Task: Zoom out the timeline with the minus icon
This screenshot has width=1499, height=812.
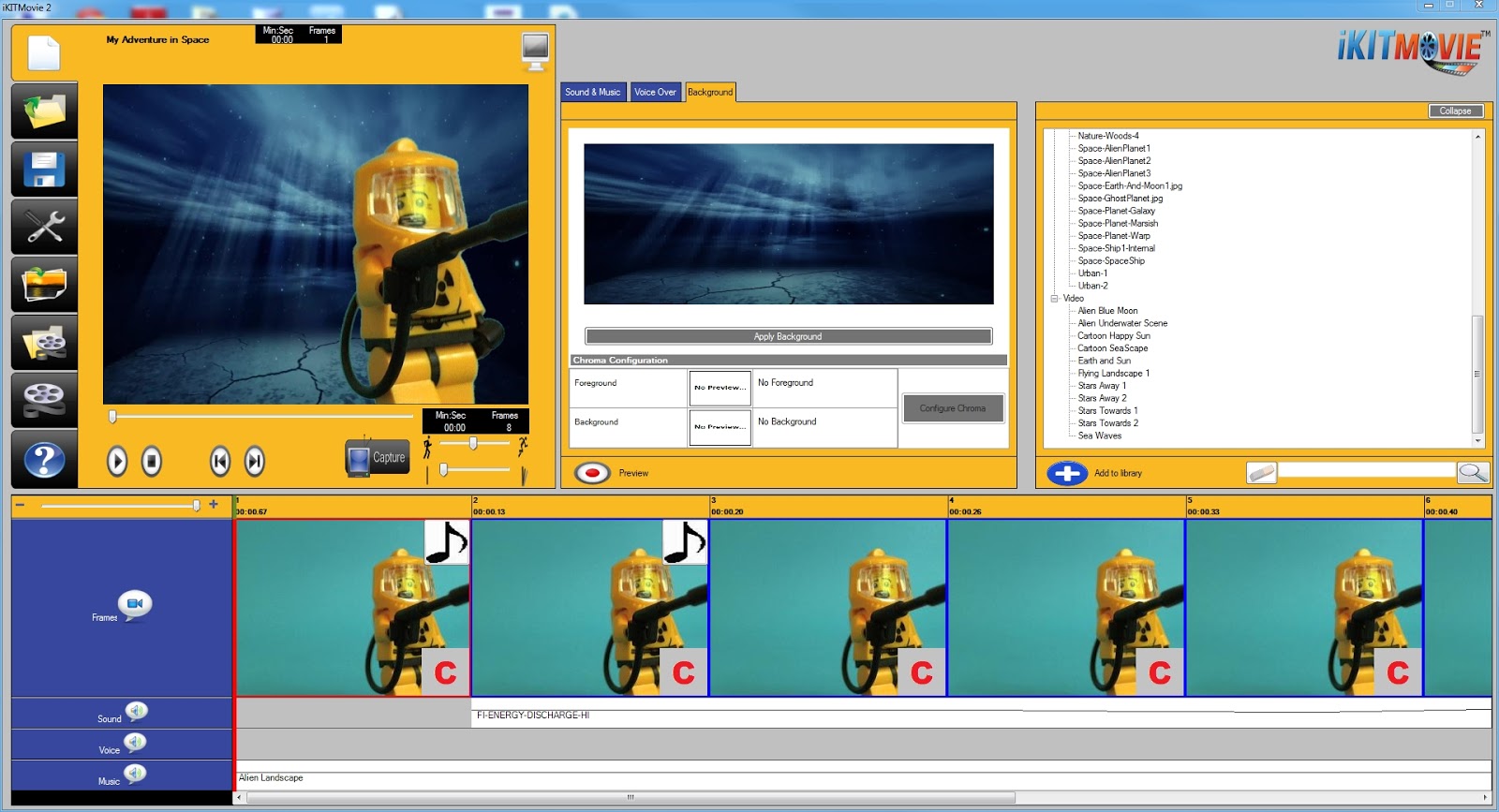Action: [x=20, y=505]
